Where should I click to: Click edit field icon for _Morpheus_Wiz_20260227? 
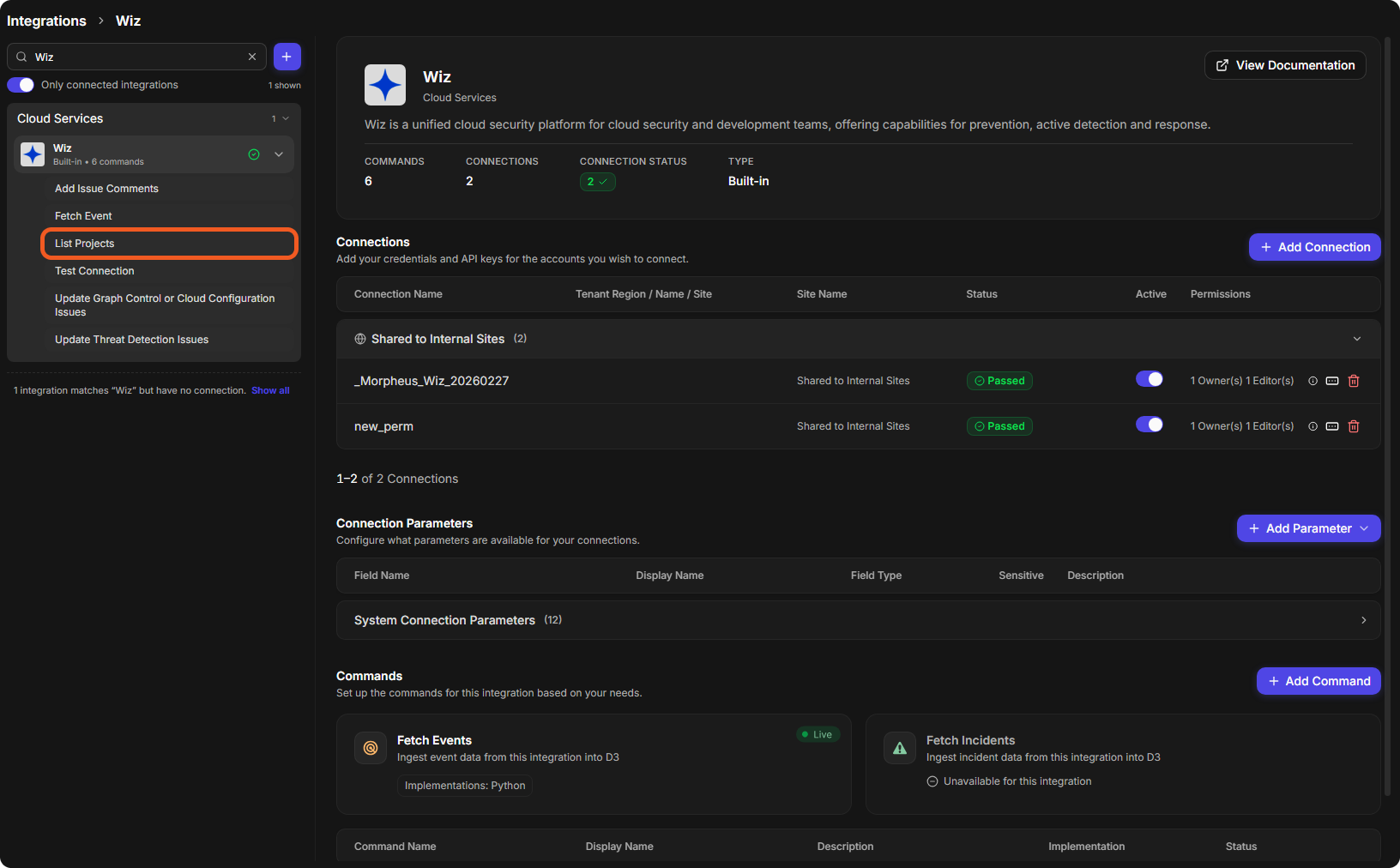click(1332, 381)
